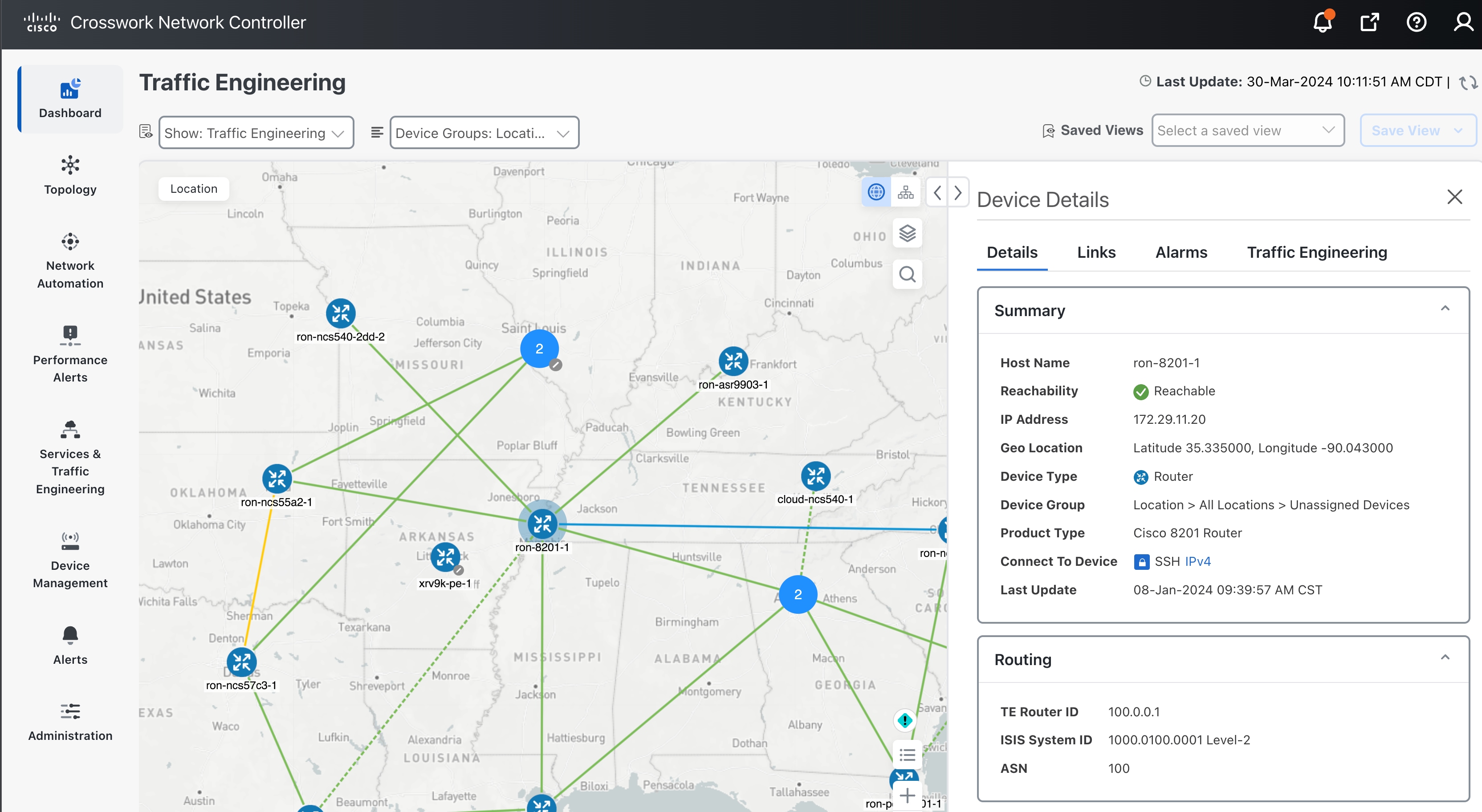The width and height of the screenshot is (1482, 812).
Task: Open Administration in the sidebar
Action: (x=70, y=722)
